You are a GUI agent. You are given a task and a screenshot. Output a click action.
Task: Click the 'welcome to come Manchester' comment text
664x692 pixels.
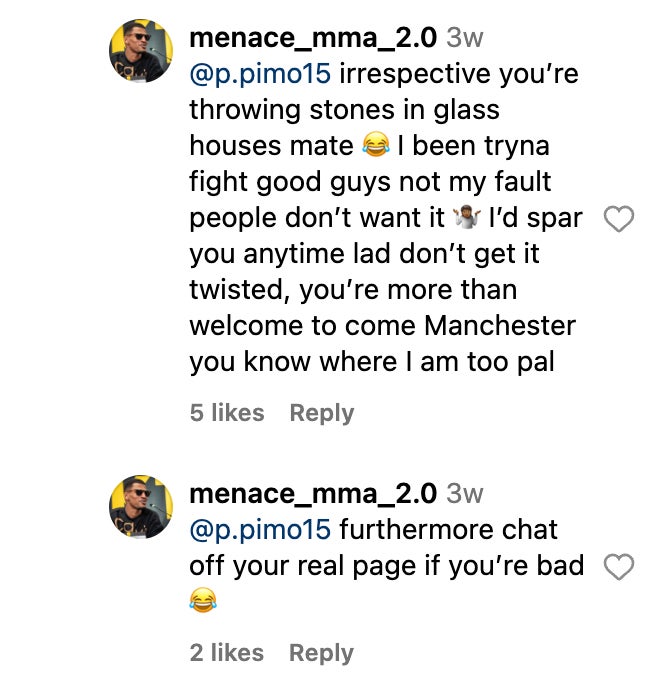pyautogui.click(x=383, y=326)
